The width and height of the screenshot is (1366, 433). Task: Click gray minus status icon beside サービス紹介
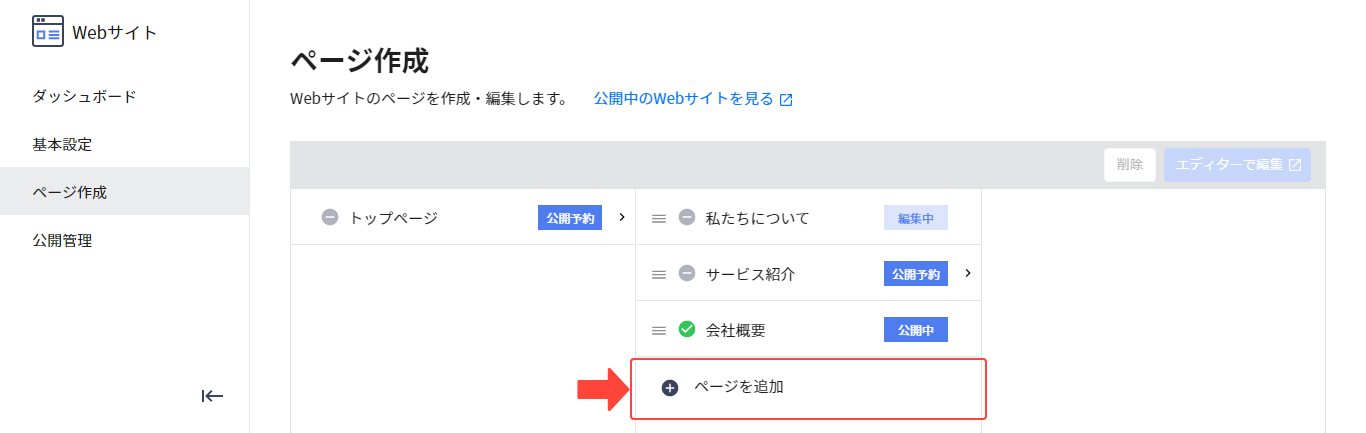tap(687, 273)
